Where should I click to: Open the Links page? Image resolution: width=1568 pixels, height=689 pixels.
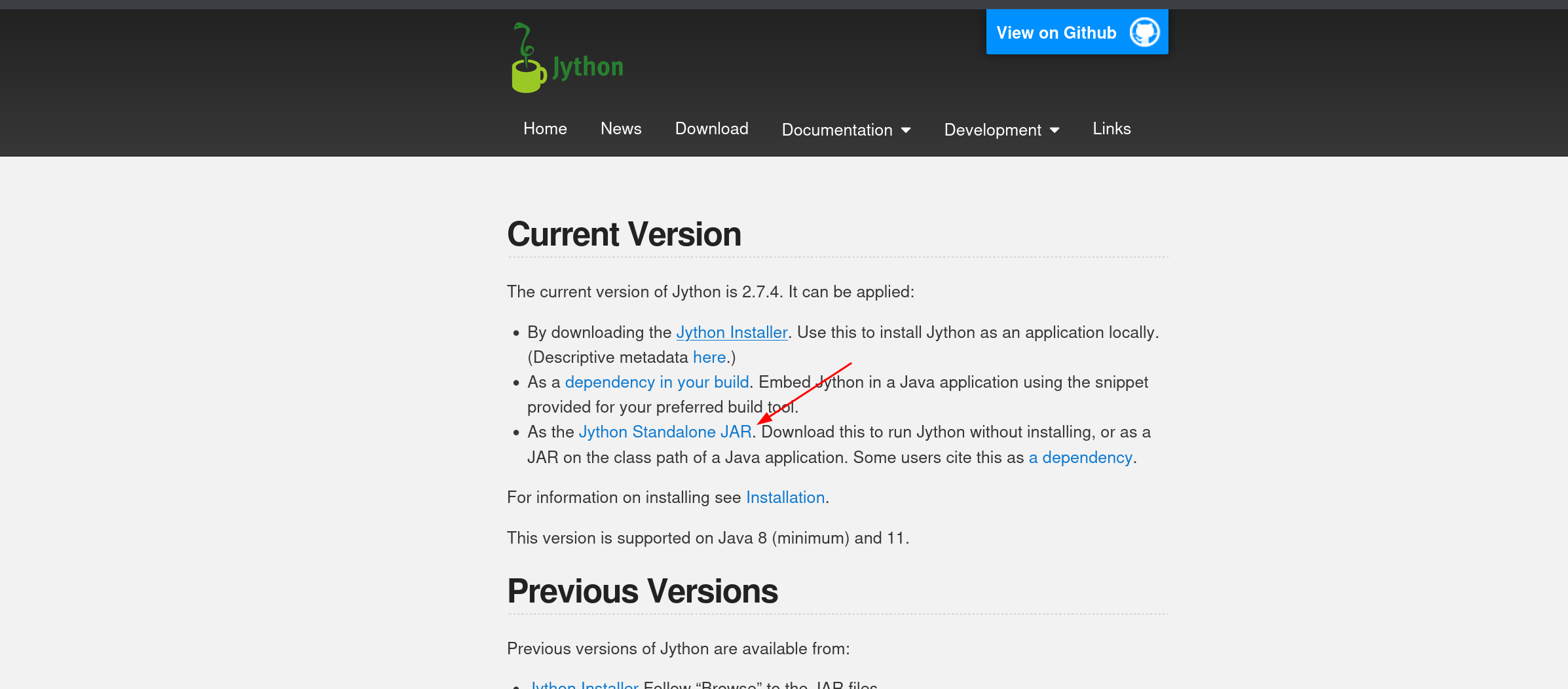(1111, 129)
